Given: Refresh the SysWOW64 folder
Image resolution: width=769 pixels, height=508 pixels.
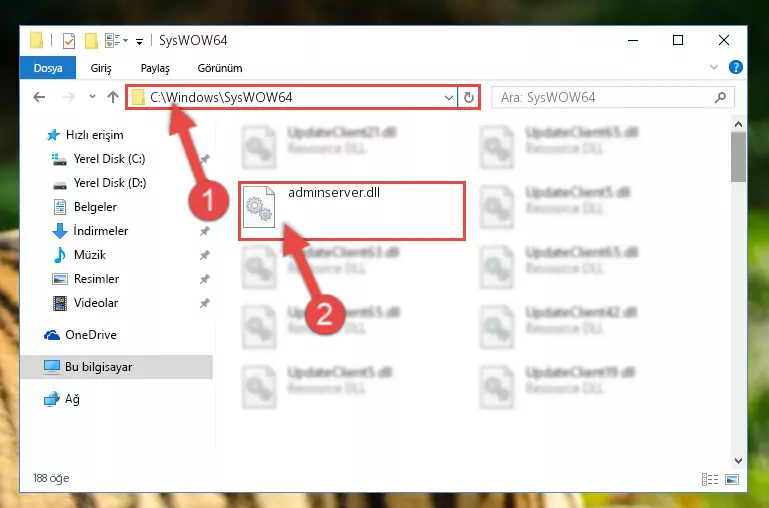Looking at the screenshot, I should 469,97.
